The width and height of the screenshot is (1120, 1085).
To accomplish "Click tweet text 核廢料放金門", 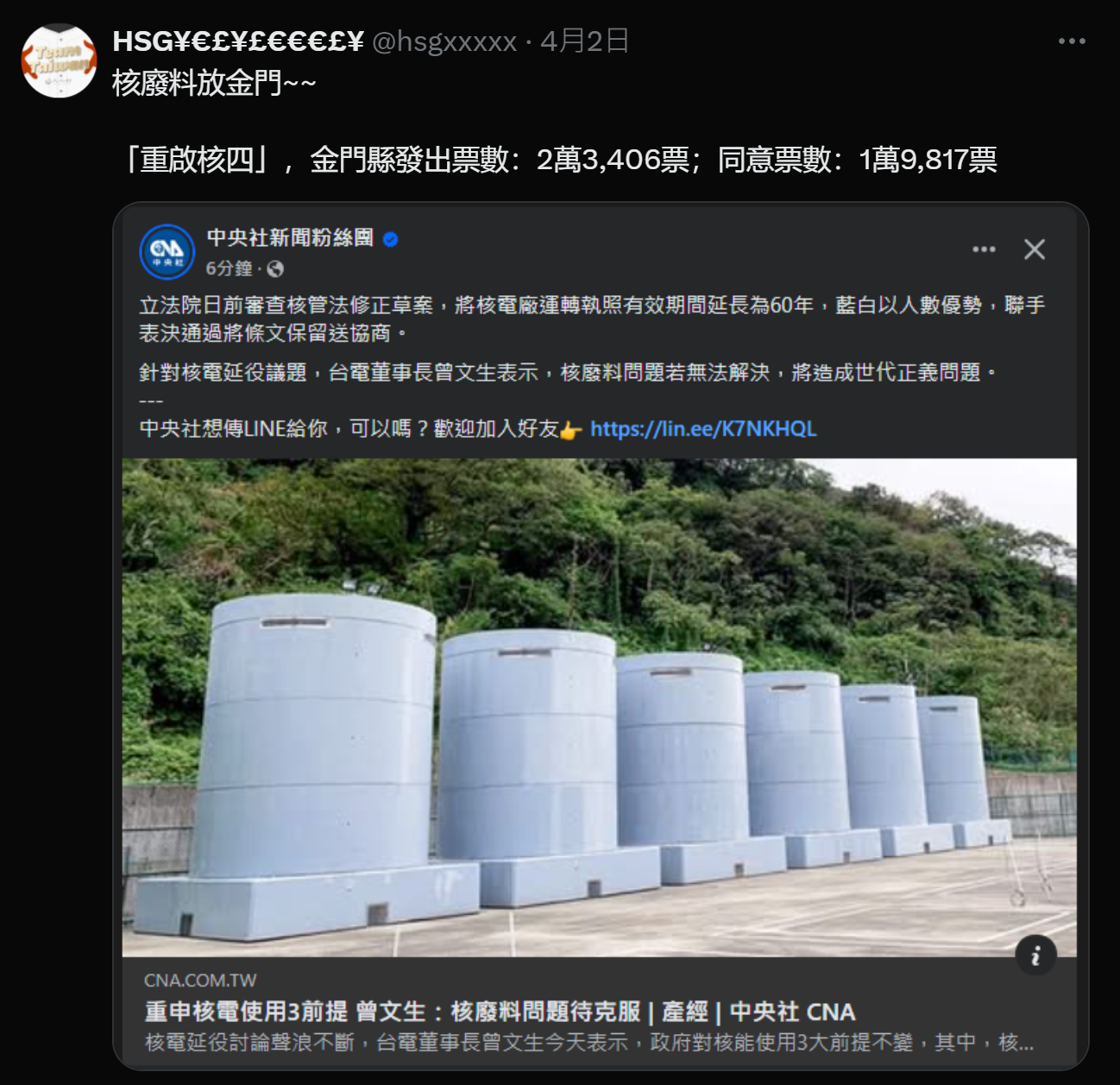I will click(x=214, y=84).
